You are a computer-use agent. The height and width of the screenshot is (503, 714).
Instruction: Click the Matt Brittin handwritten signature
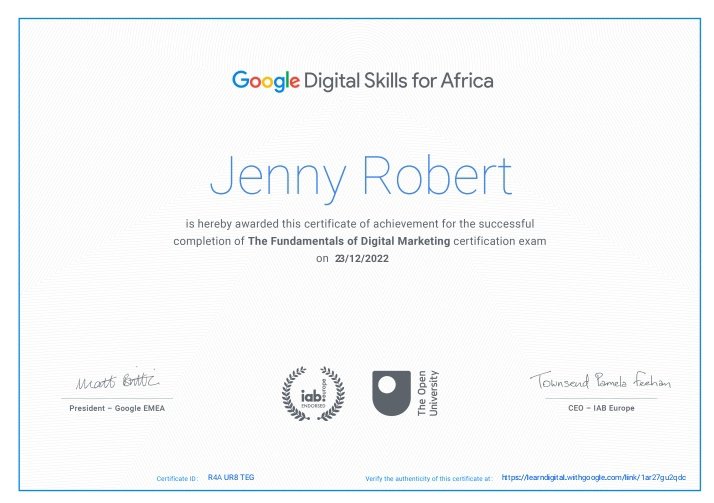pos(117,379)
